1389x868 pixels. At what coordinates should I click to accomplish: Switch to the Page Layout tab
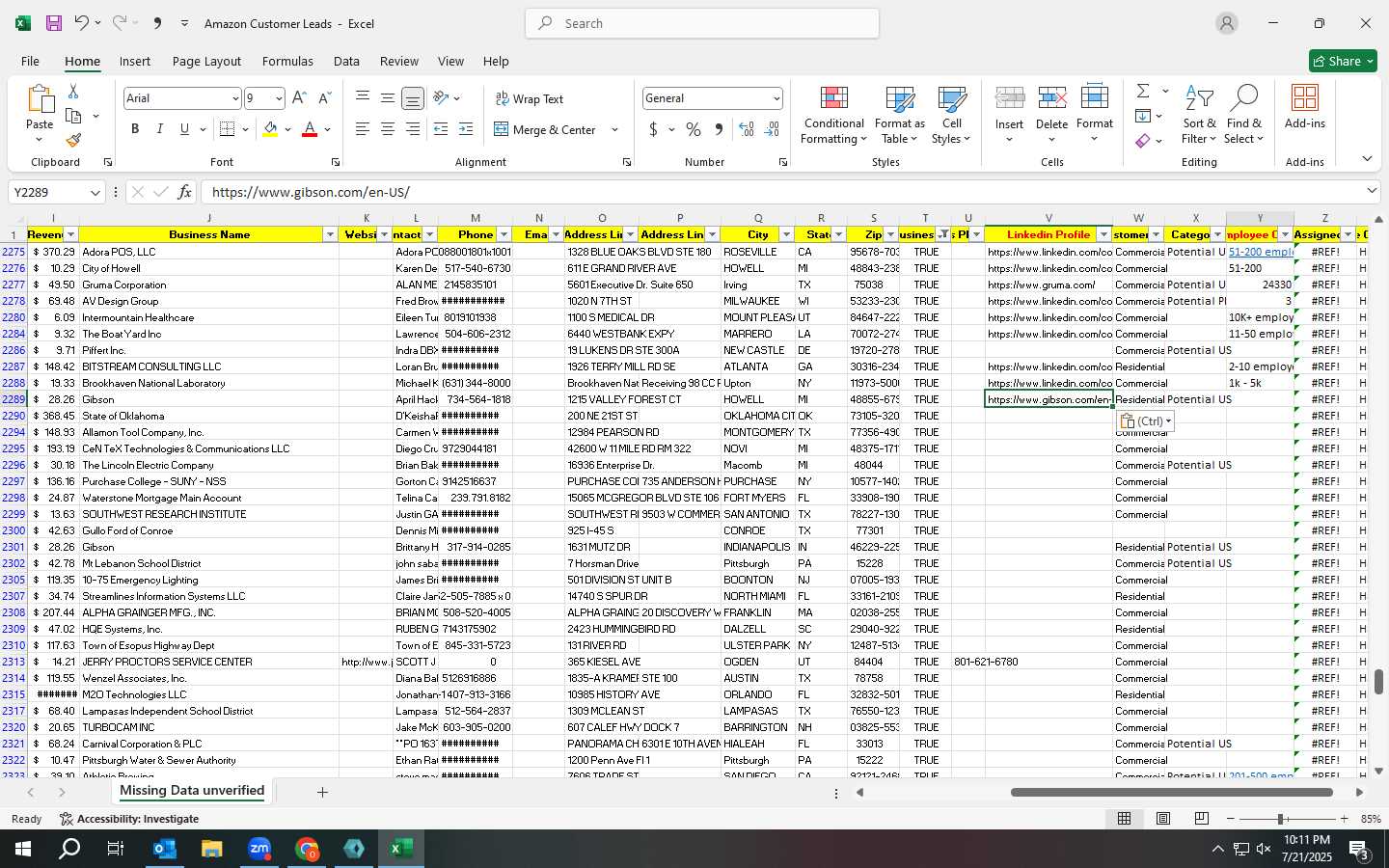click(x=206, y=61)
